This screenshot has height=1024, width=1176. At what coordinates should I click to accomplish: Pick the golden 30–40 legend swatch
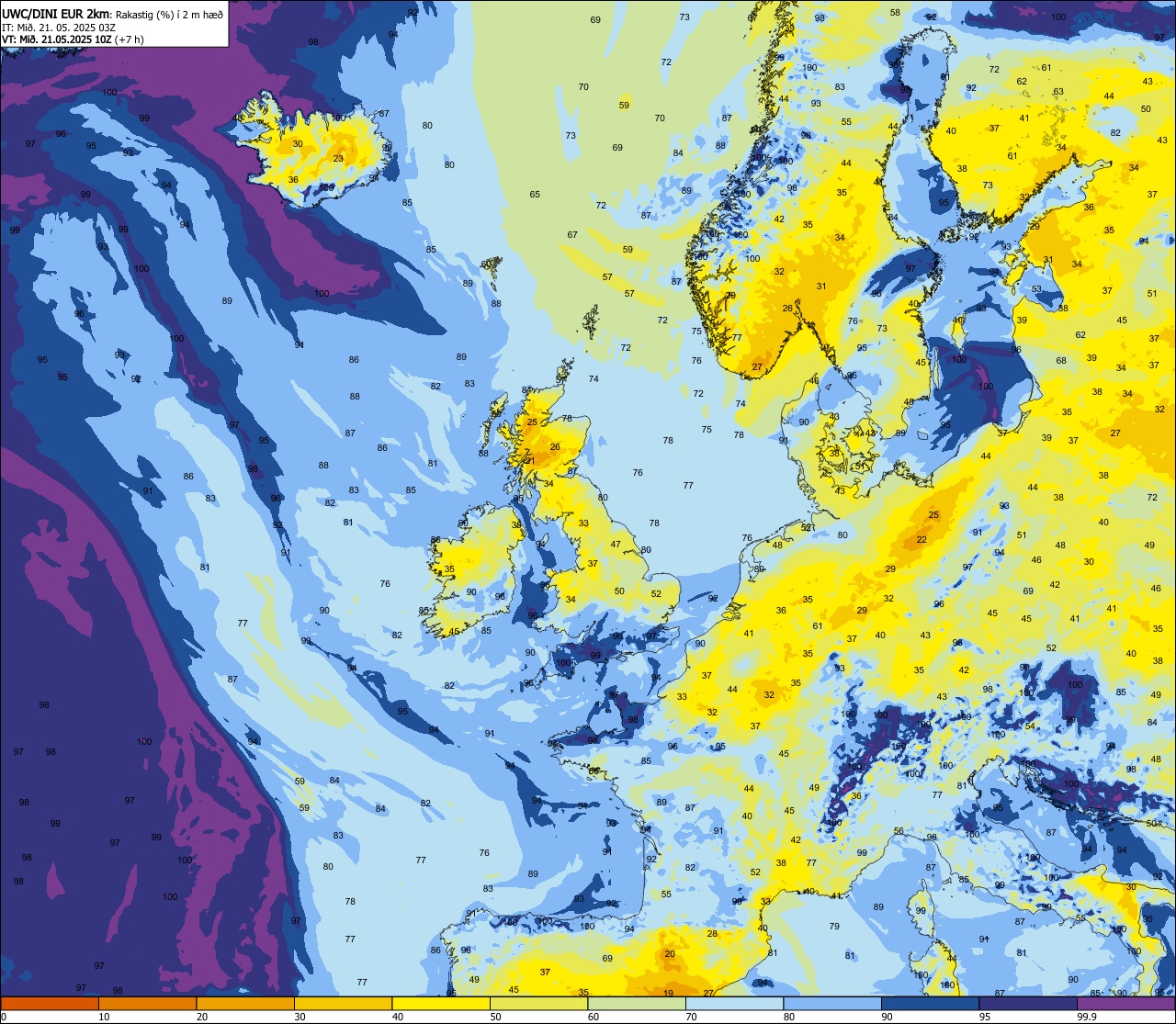coord(343,1003)
